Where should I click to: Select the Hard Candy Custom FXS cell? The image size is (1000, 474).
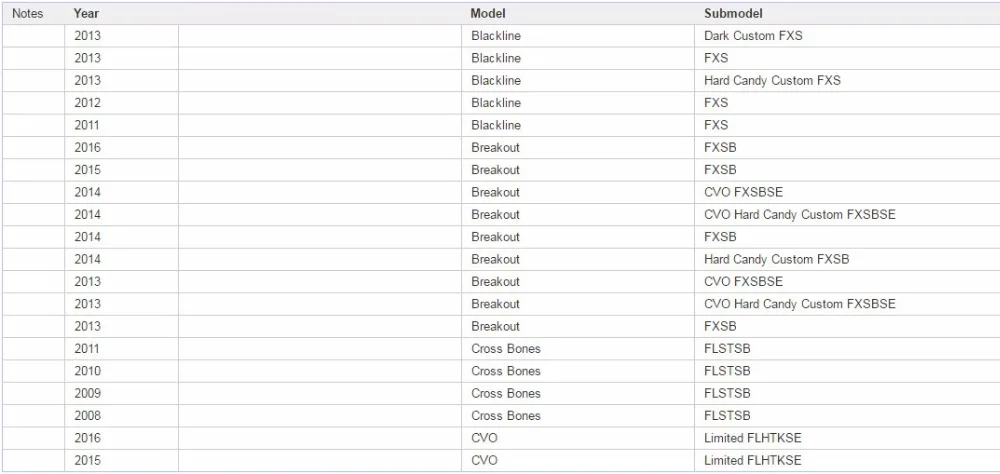coord(847,80)
